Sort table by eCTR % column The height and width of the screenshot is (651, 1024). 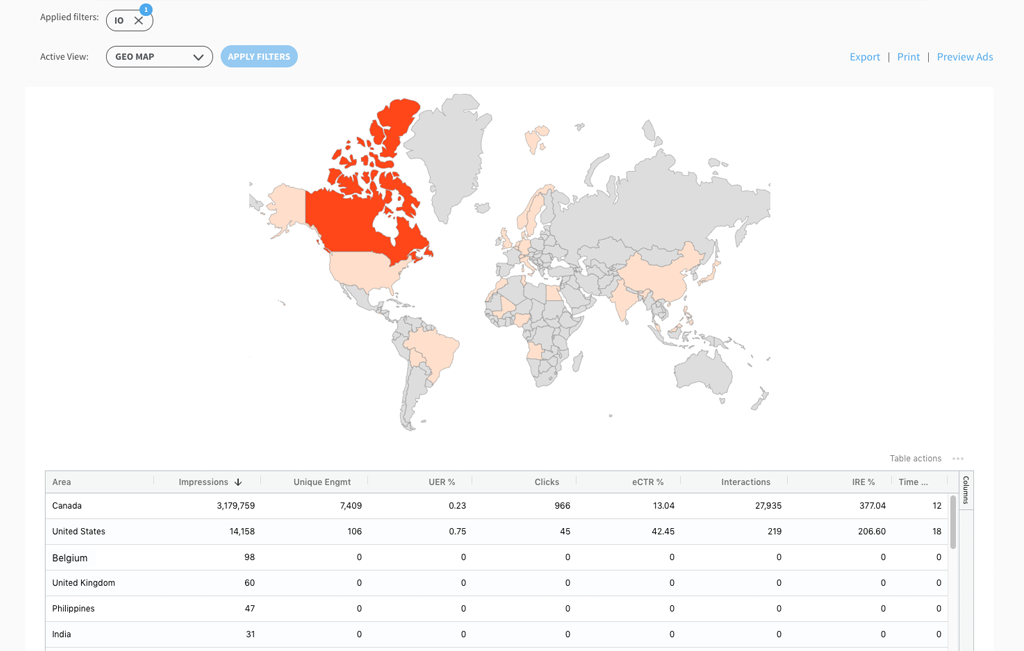tap(648, 482)
